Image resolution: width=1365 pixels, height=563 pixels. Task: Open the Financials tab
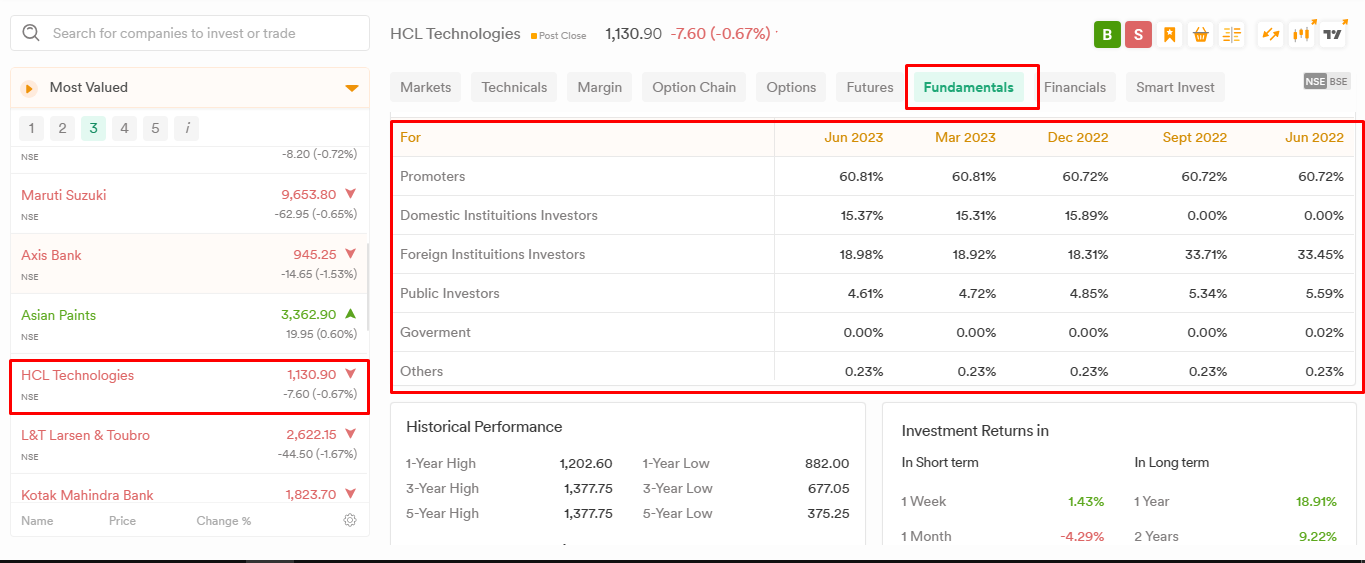[x=1075, y=87]
